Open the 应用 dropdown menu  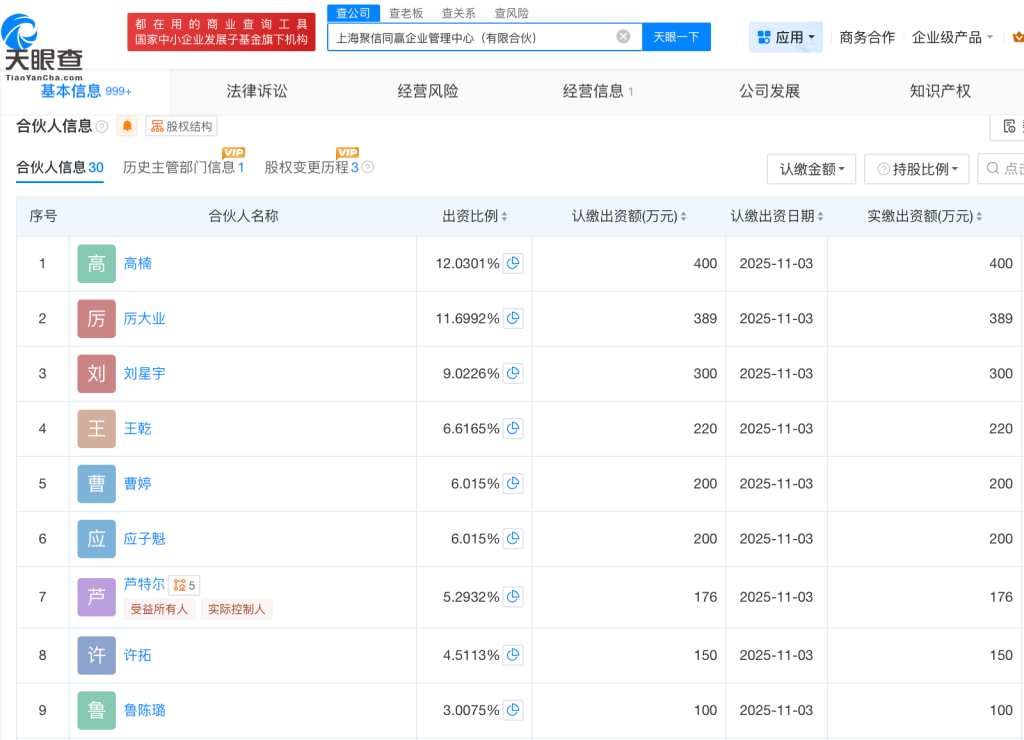point(786,37)
